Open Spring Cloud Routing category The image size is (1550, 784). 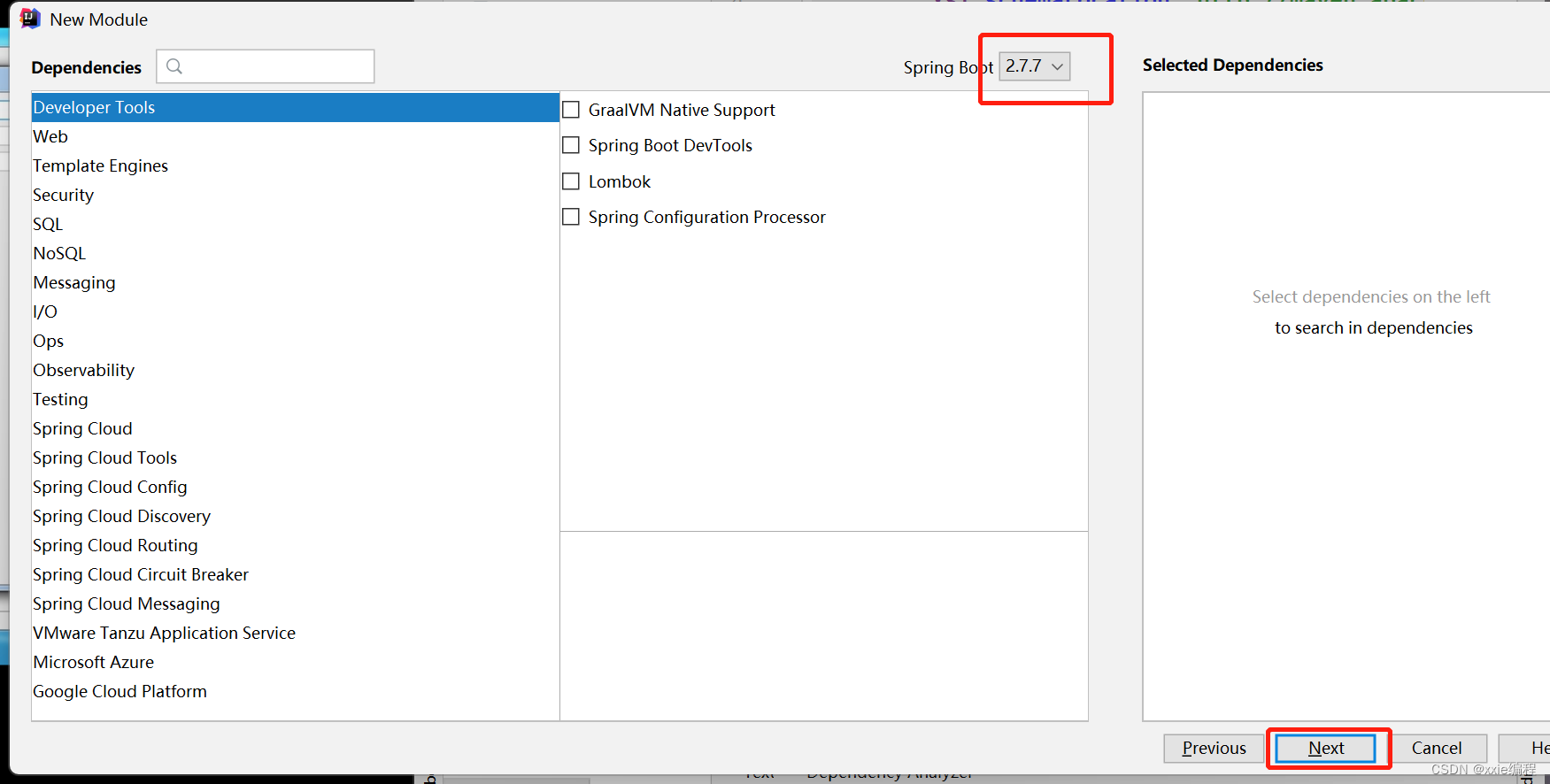296,545
